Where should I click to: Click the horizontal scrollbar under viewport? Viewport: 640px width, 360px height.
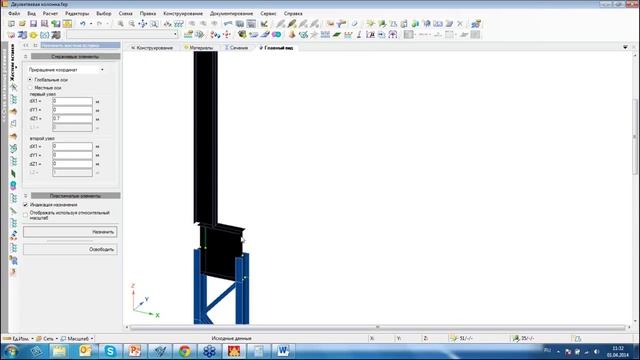point(378,327)
